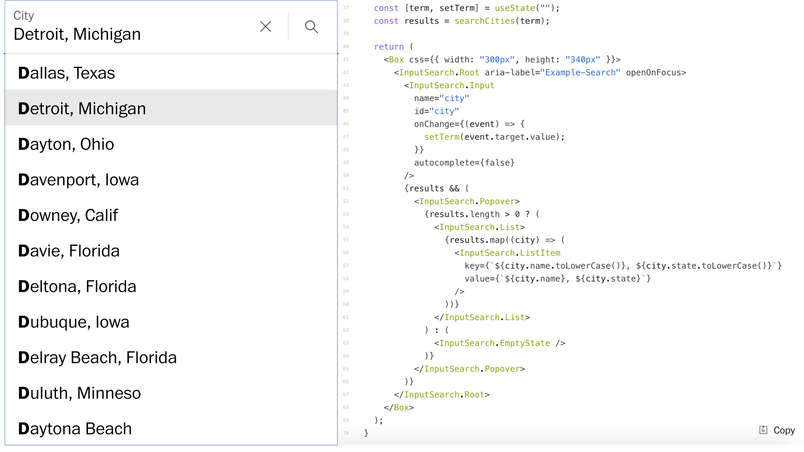
Task: Select Dallas, Texas from the list
Action: 171,73
